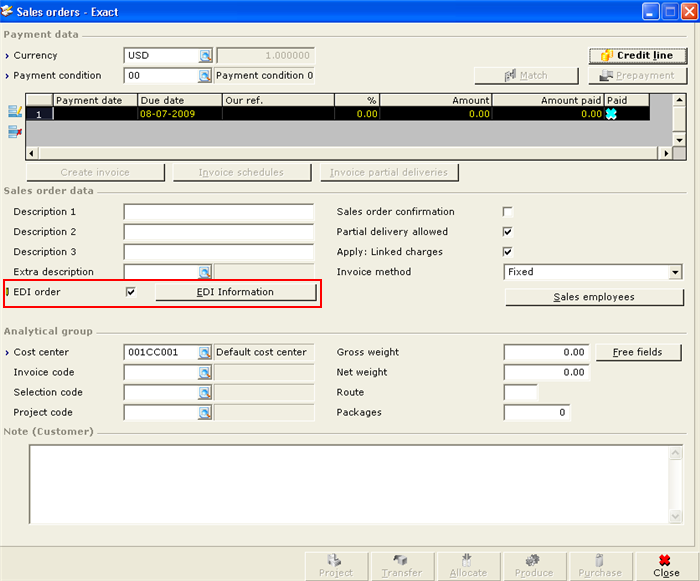The height and width of the screenshot is (581, 700).
Task: Select payment row number 1
Action: [39, 114]
